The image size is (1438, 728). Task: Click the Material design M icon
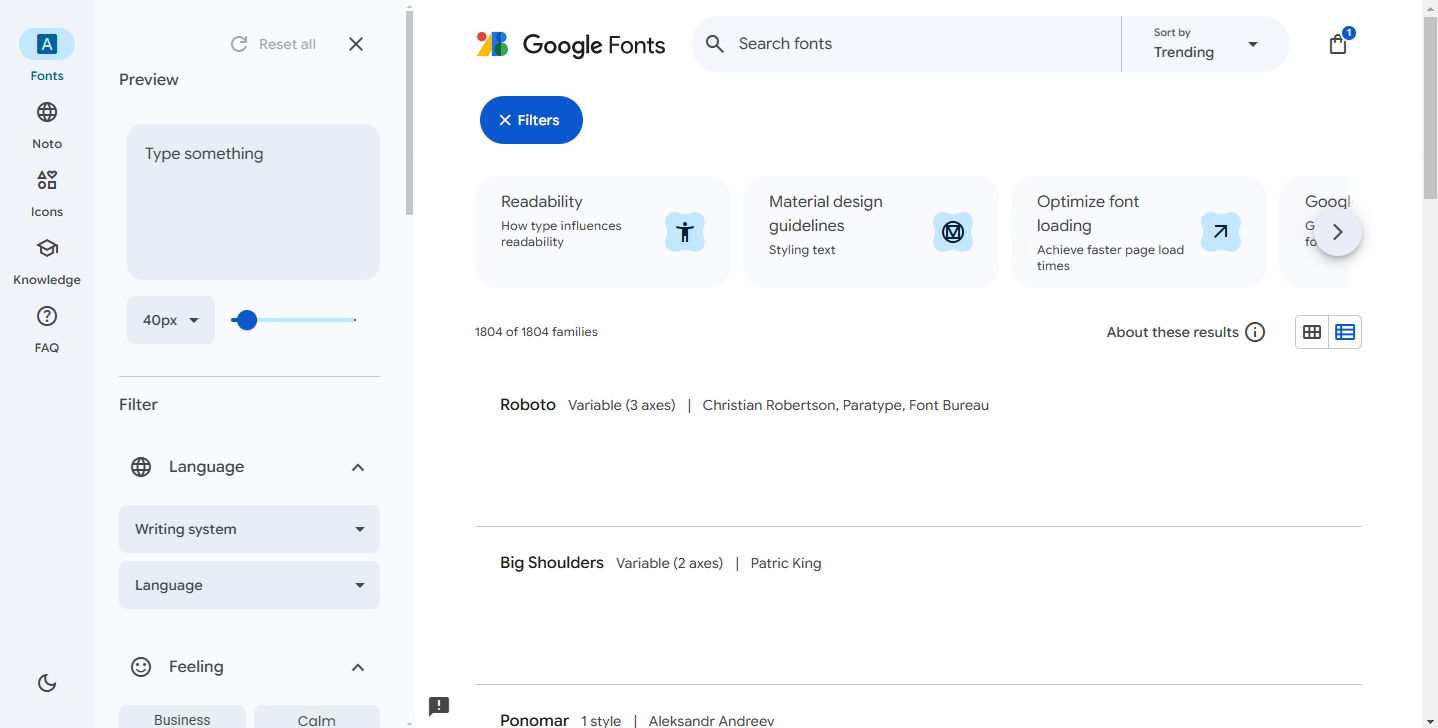(953, 232)
